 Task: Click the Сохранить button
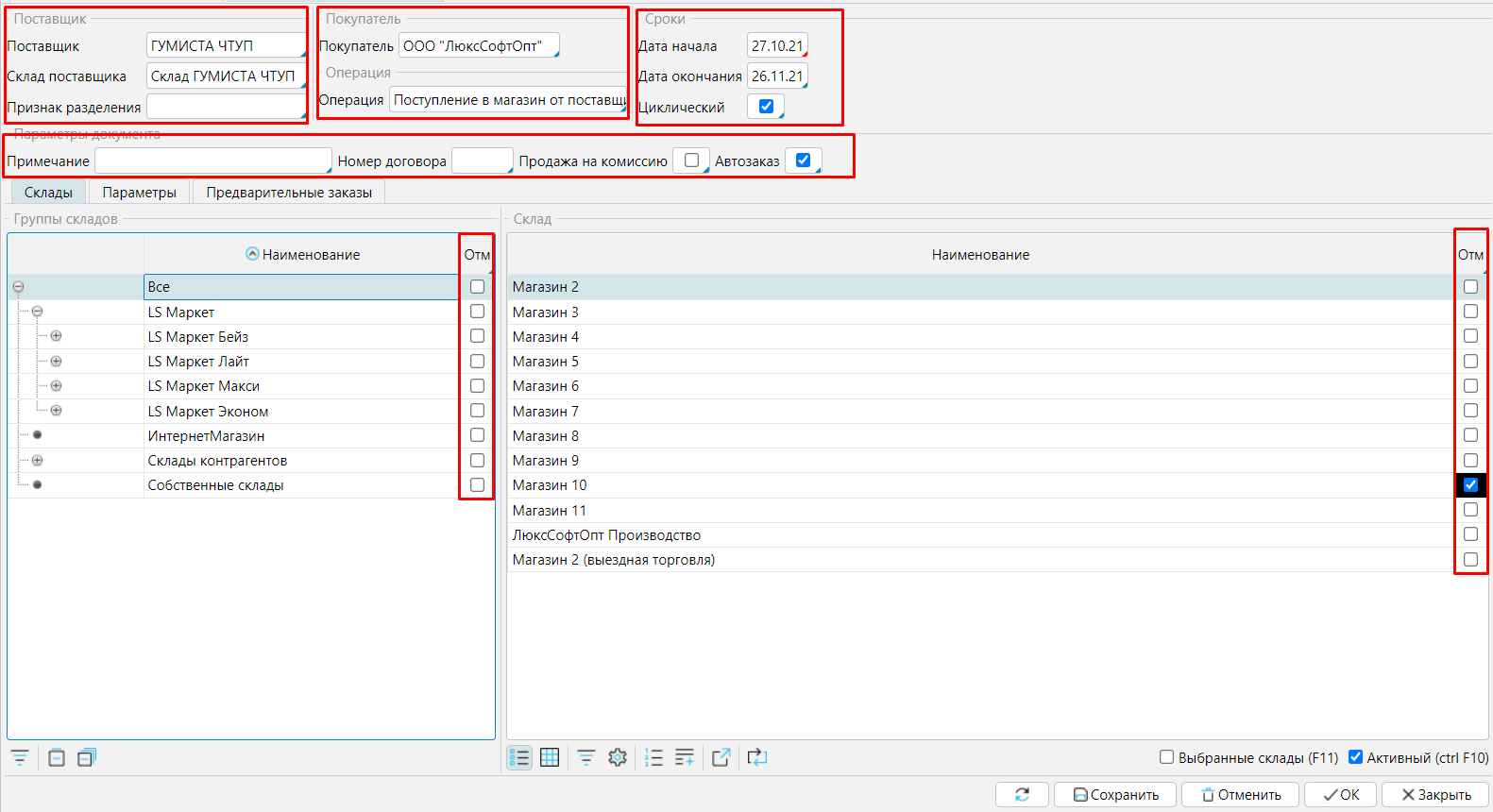1115,795
